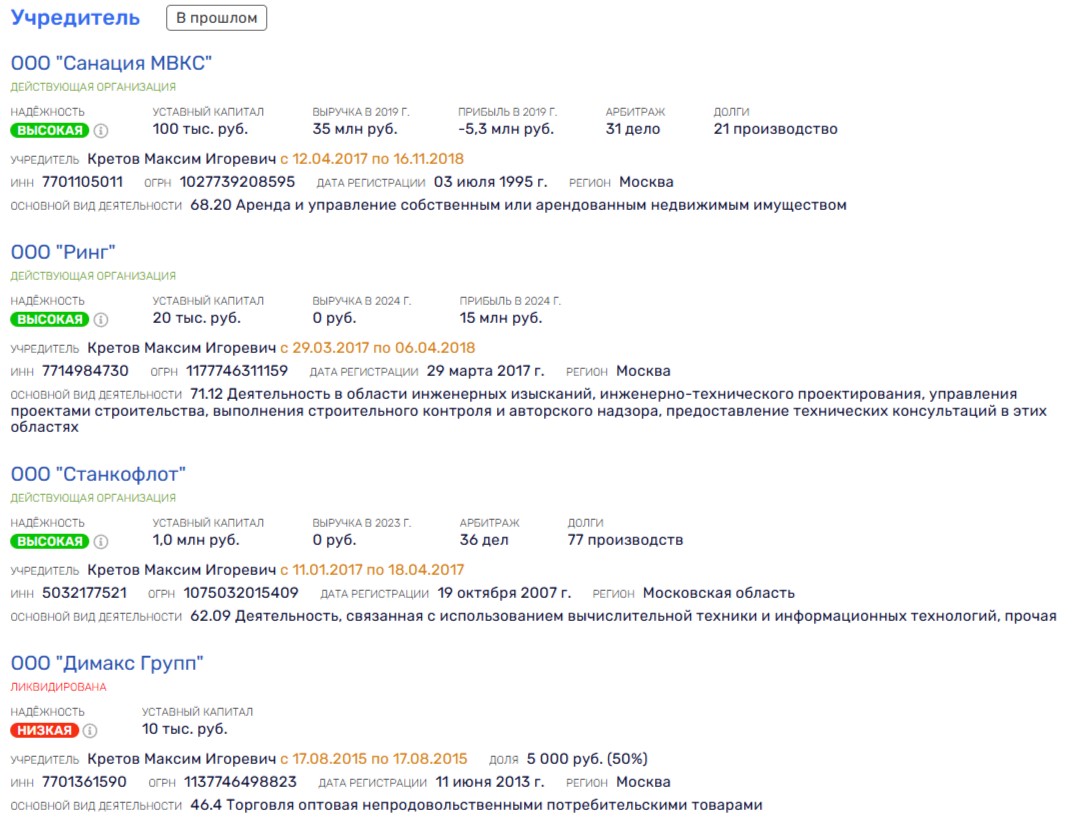1083x837 pixels.
Task: Toggle the "В прошлом" filter button
Action: pos(217,18)
